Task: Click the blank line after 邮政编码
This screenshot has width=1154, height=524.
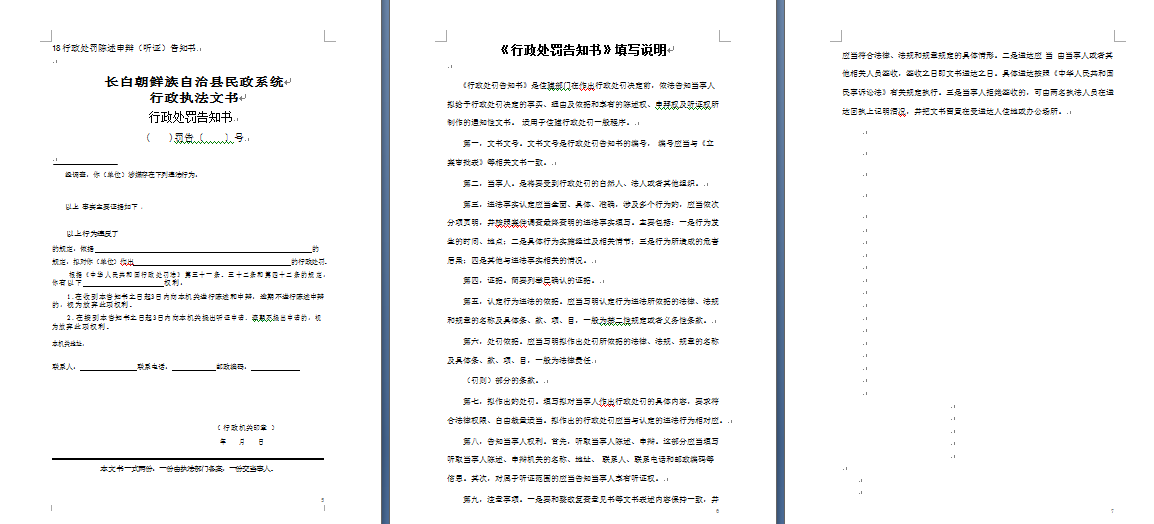Action: [x=275, y=367]
